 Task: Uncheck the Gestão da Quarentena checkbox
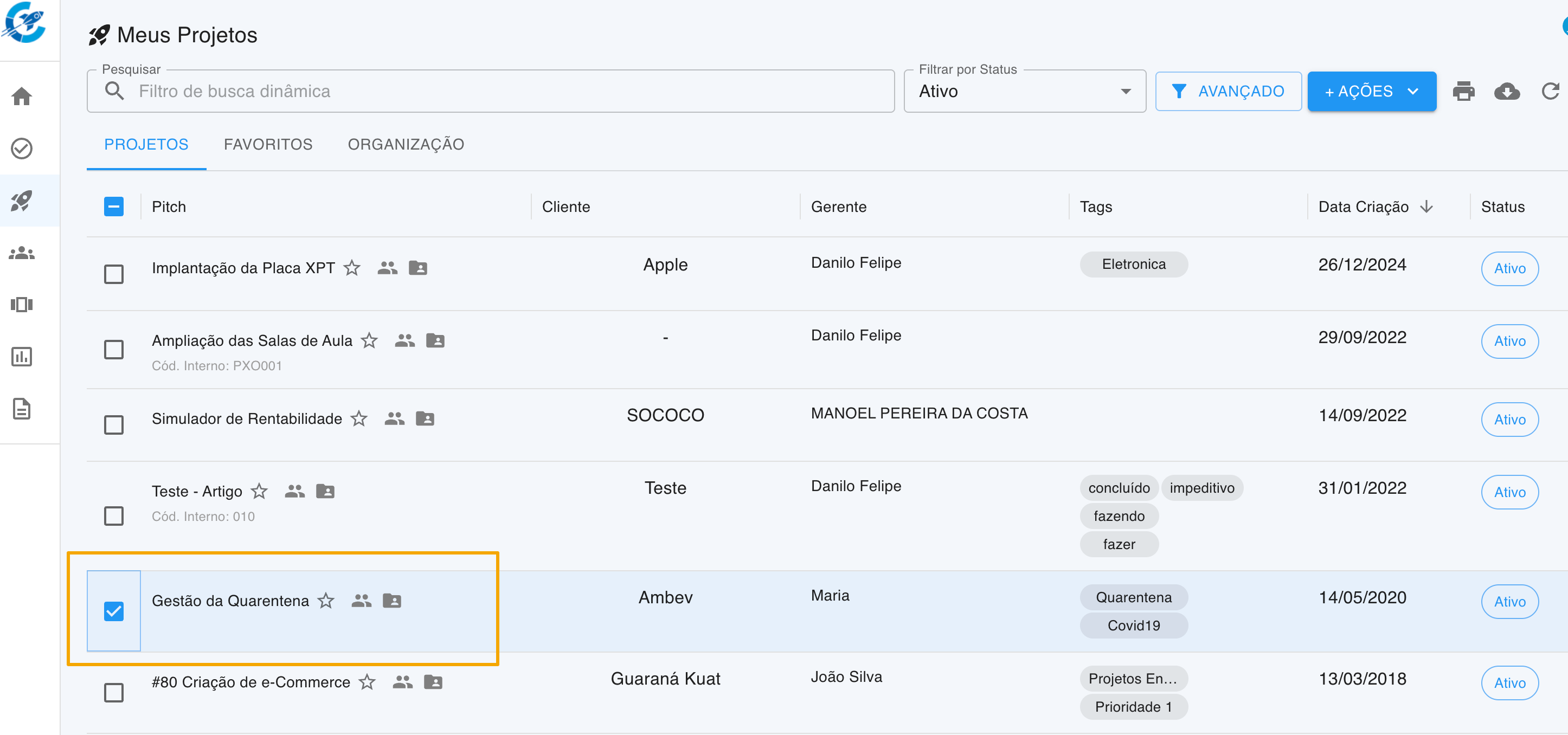tap(114, 611)
